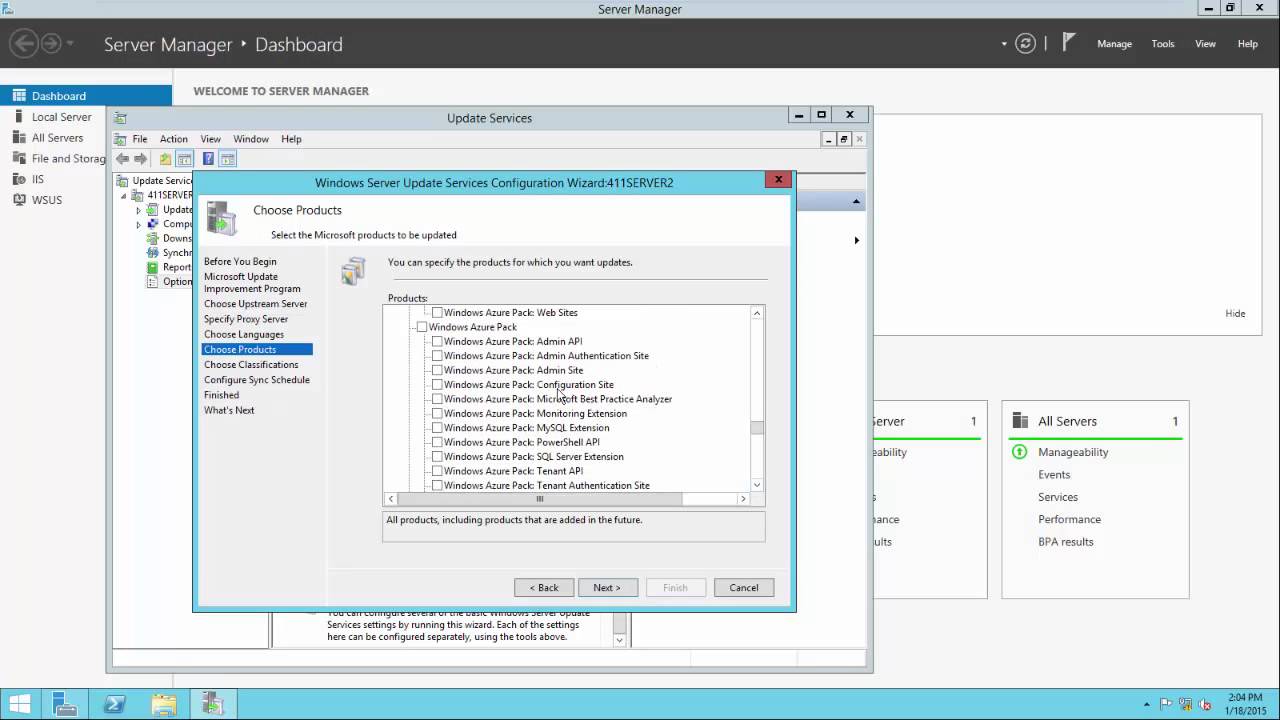The height and width of the screenshot is (720, 1280).
Task: Click the Server Manager refresh icon
Action: [x=1025, y=44]
